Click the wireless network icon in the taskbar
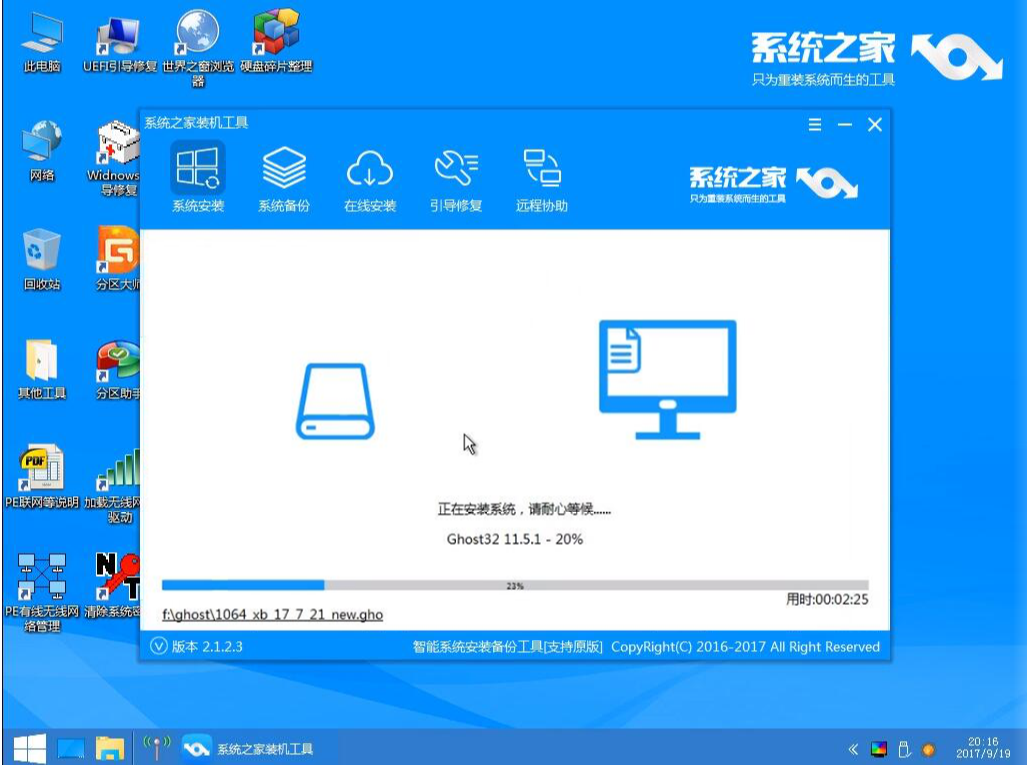 tap(155, 746)
